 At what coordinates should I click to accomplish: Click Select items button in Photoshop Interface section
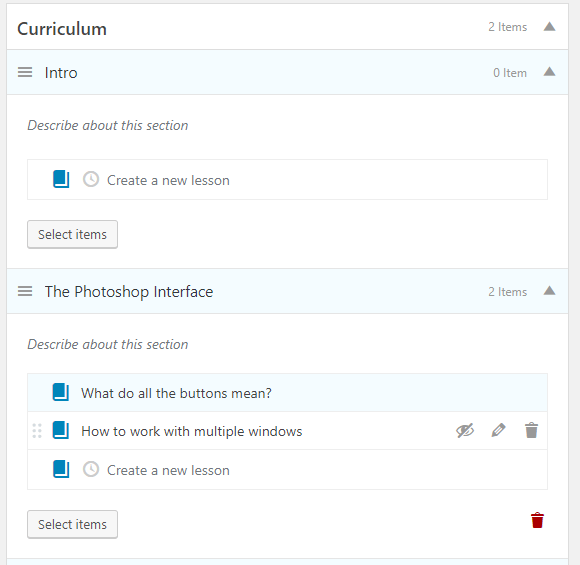72,525
